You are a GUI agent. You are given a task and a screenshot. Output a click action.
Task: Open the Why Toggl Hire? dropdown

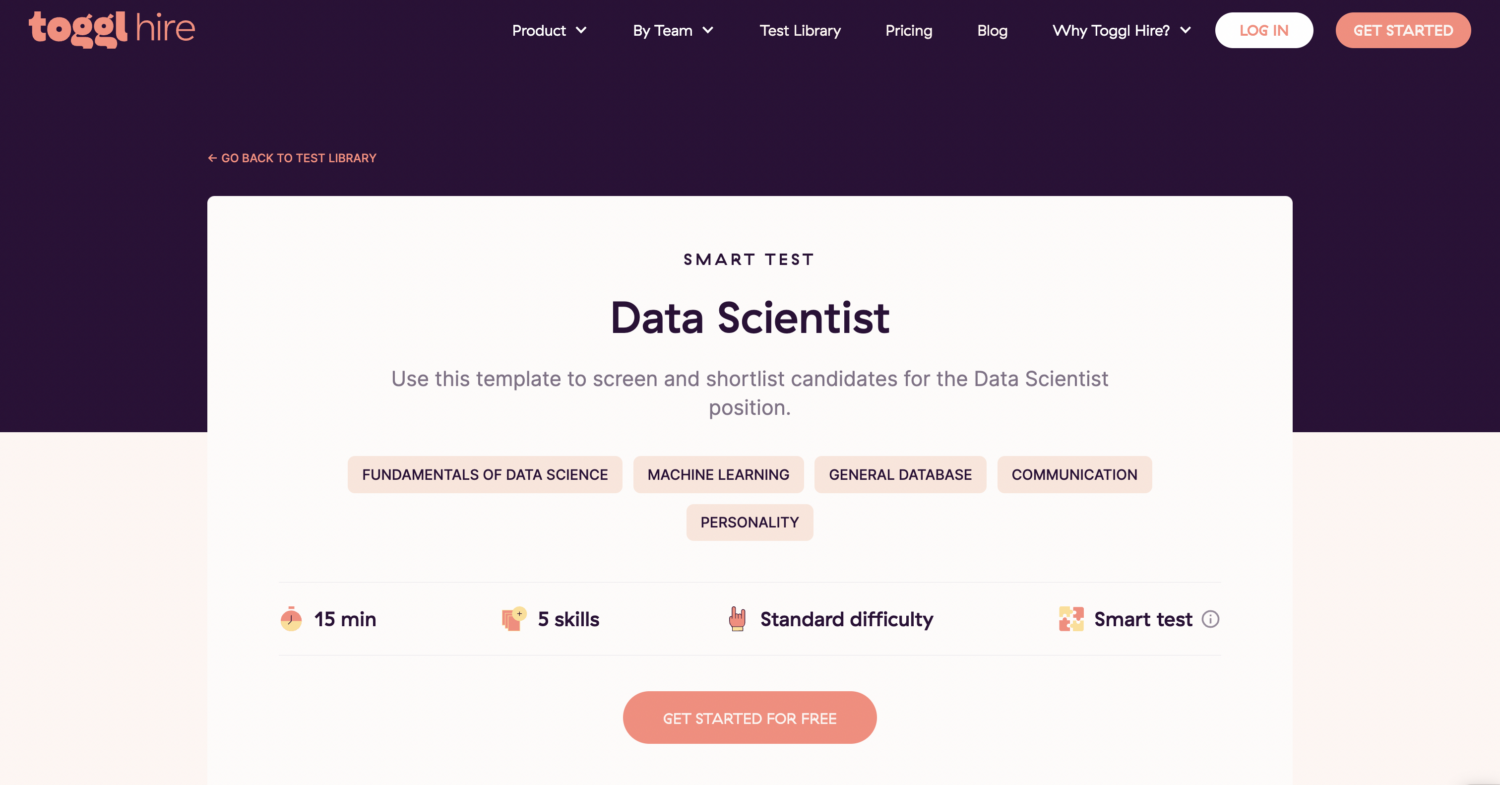click(x=1120, y=30)
